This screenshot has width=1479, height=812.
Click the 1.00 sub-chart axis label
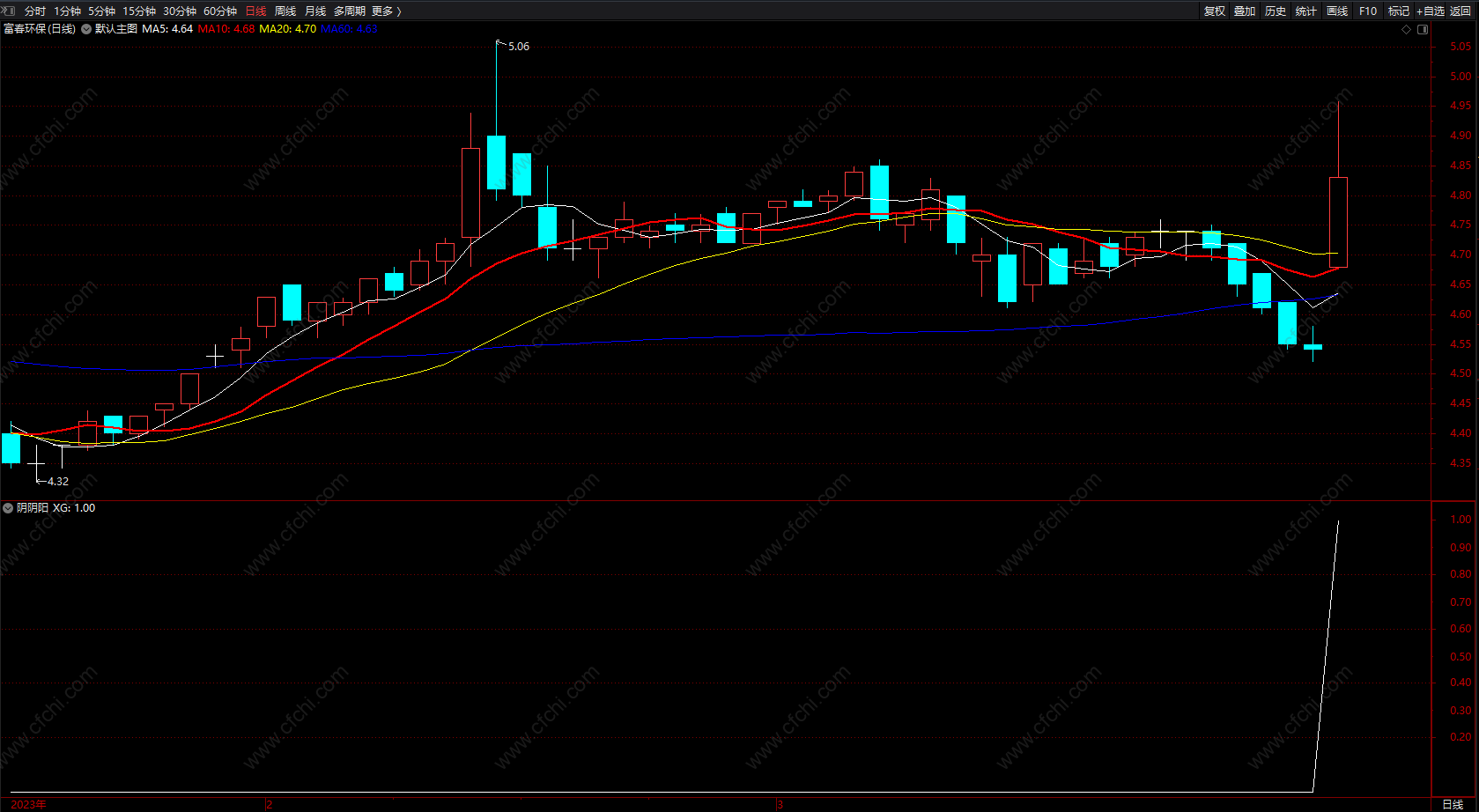pos(1461,520)
